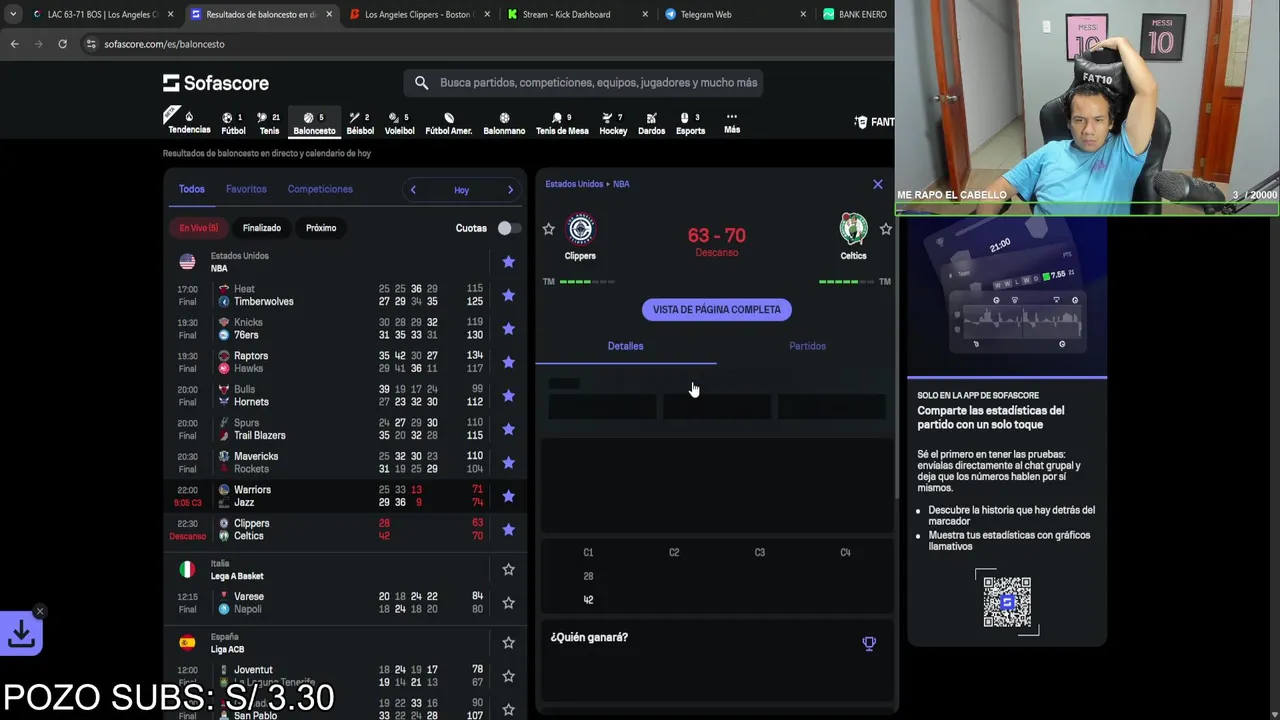Click the QR code image
Viewport: 1280px width, 720px height.
(x=1007, y=602)
